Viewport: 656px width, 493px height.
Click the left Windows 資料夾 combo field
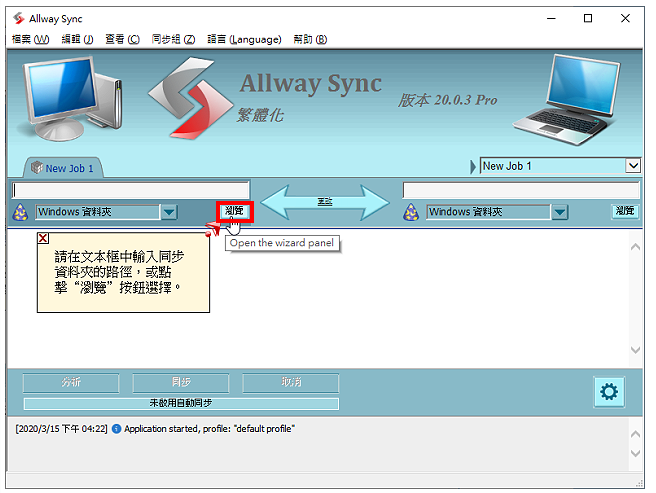[98, 212]
